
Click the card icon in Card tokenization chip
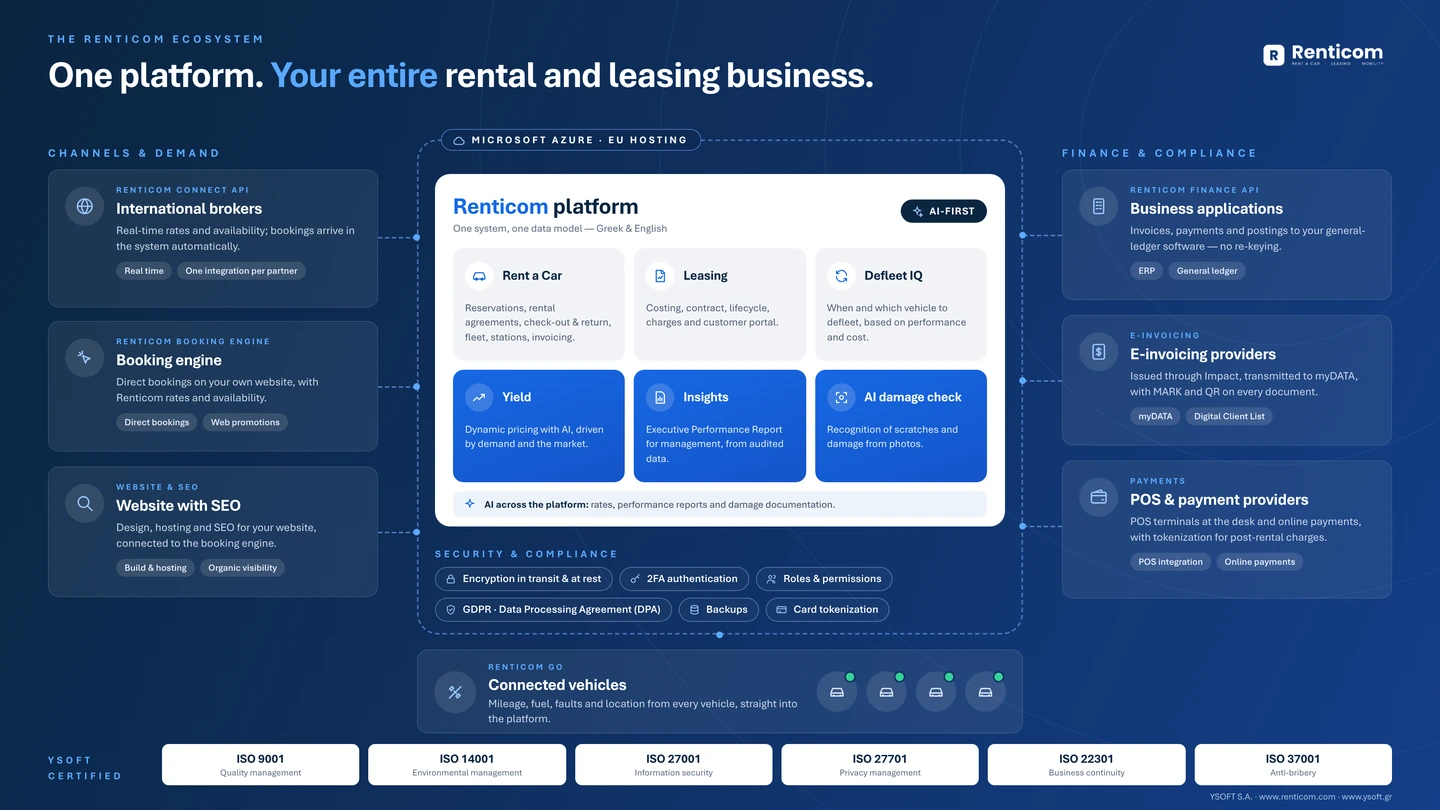(x=780, y=609)
